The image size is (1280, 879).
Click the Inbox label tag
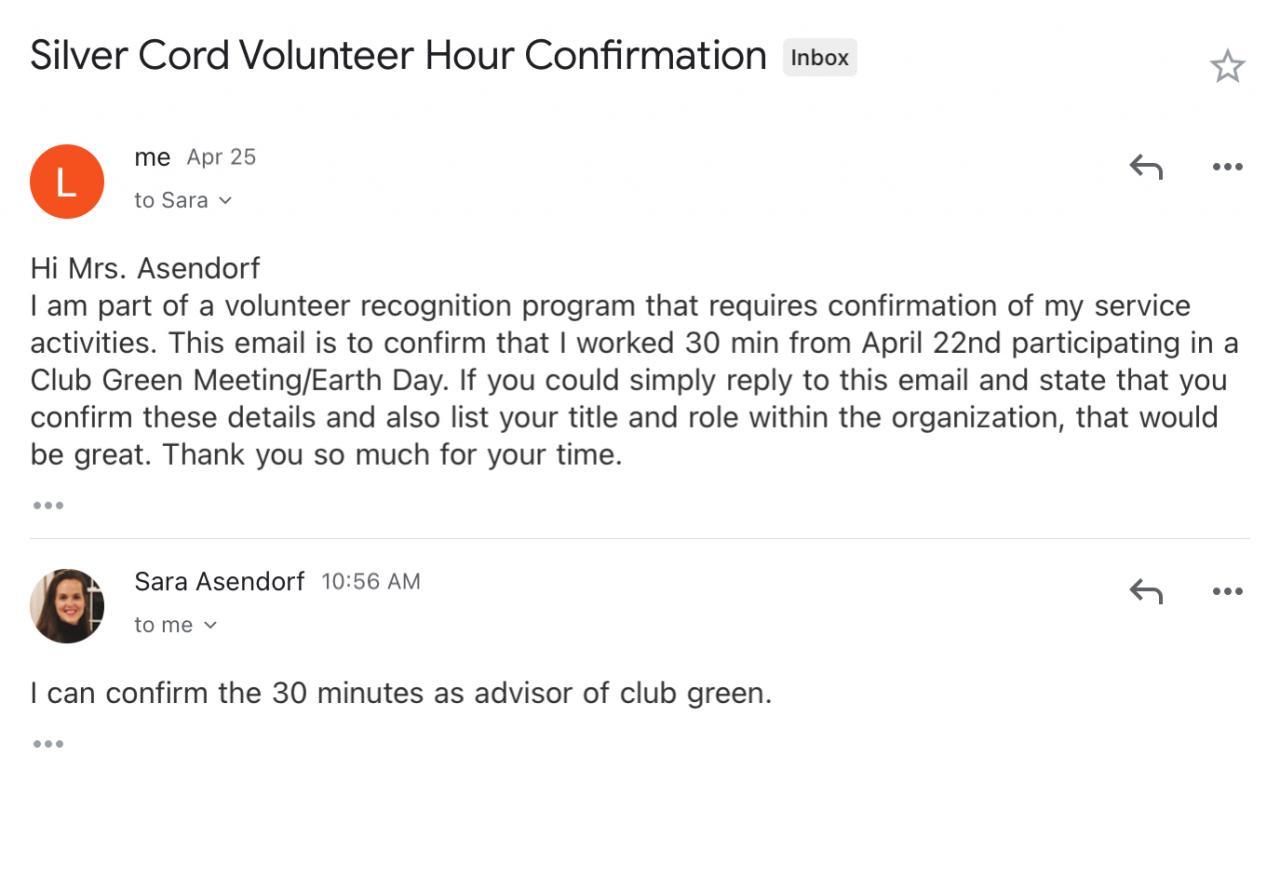819,58
